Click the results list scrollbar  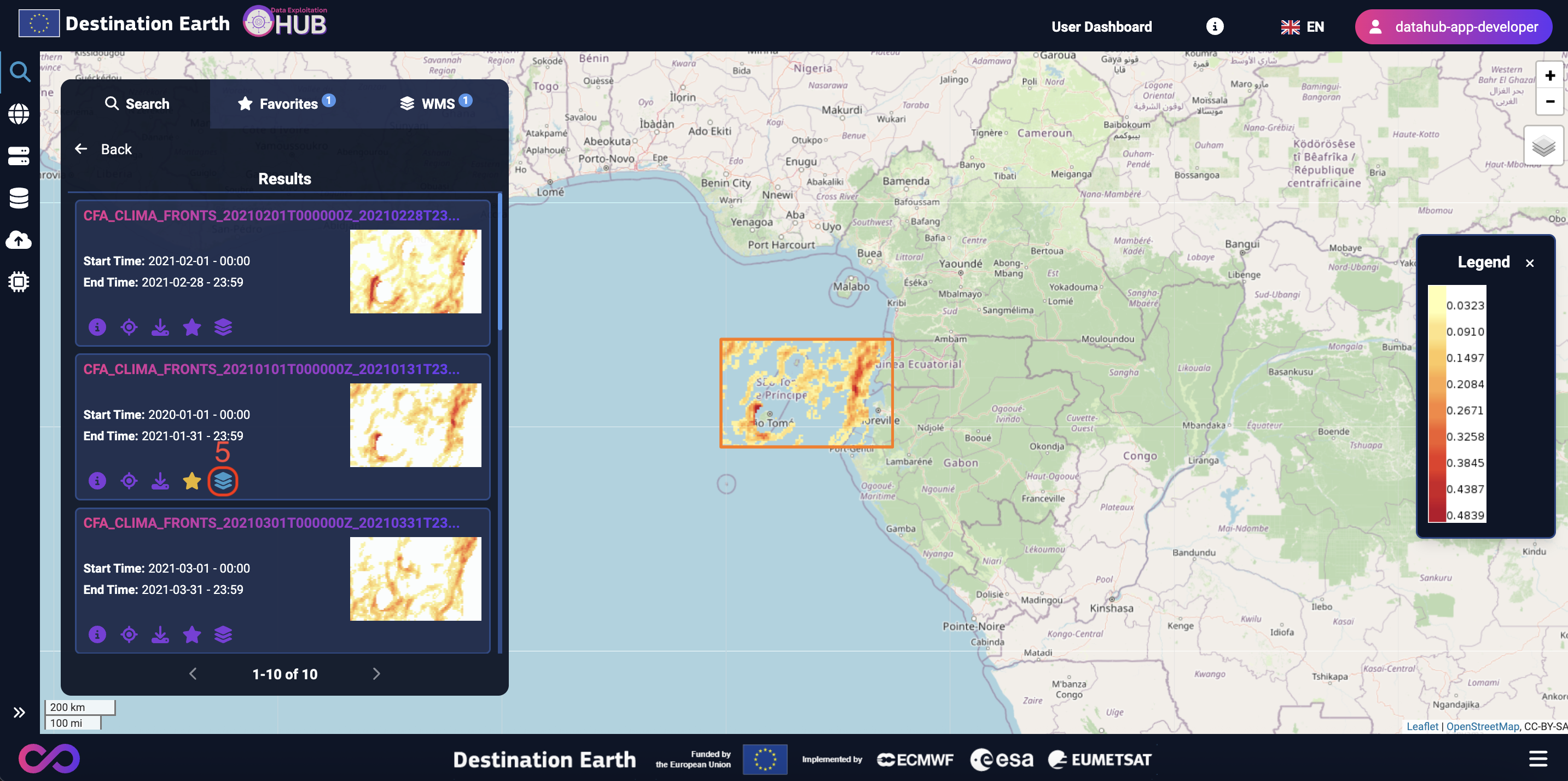[500, 261]
